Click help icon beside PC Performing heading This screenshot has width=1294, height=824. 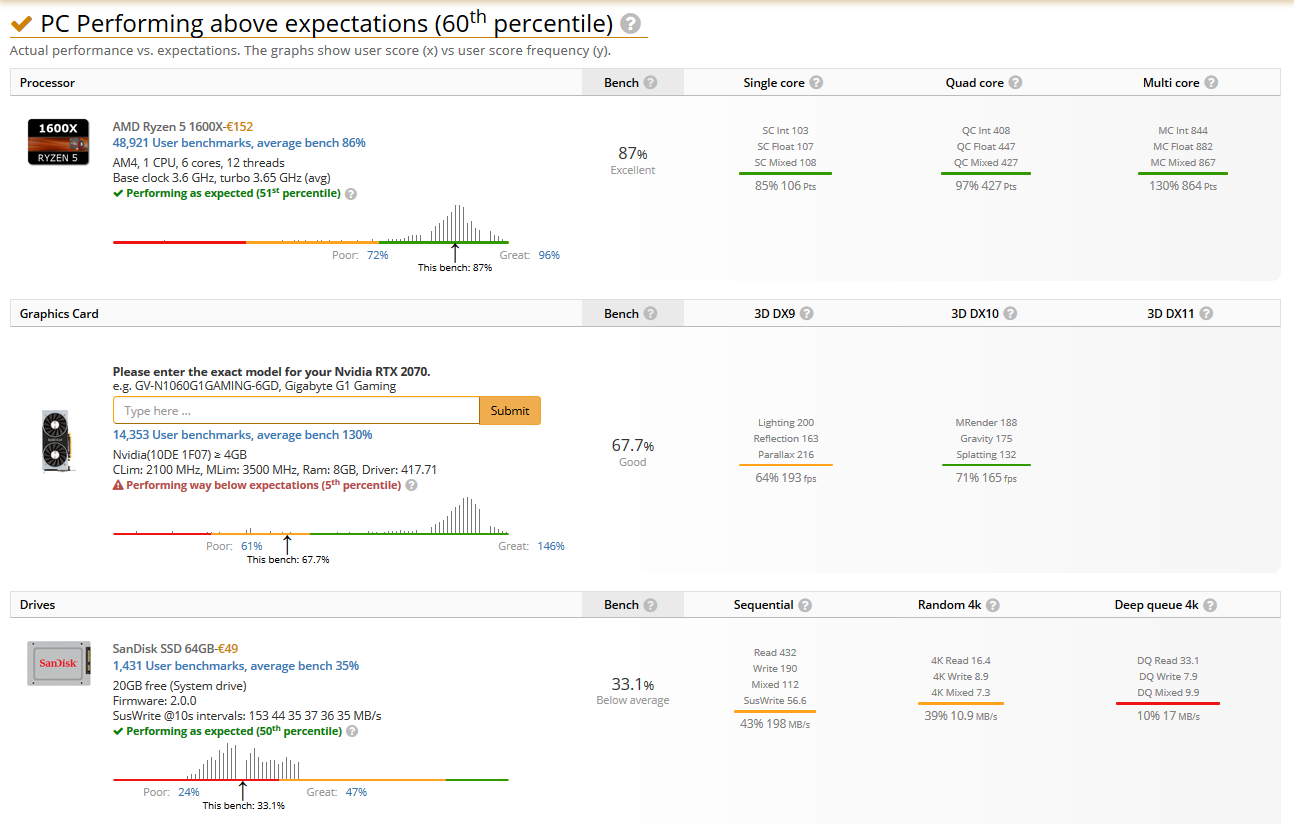point(631,25)
